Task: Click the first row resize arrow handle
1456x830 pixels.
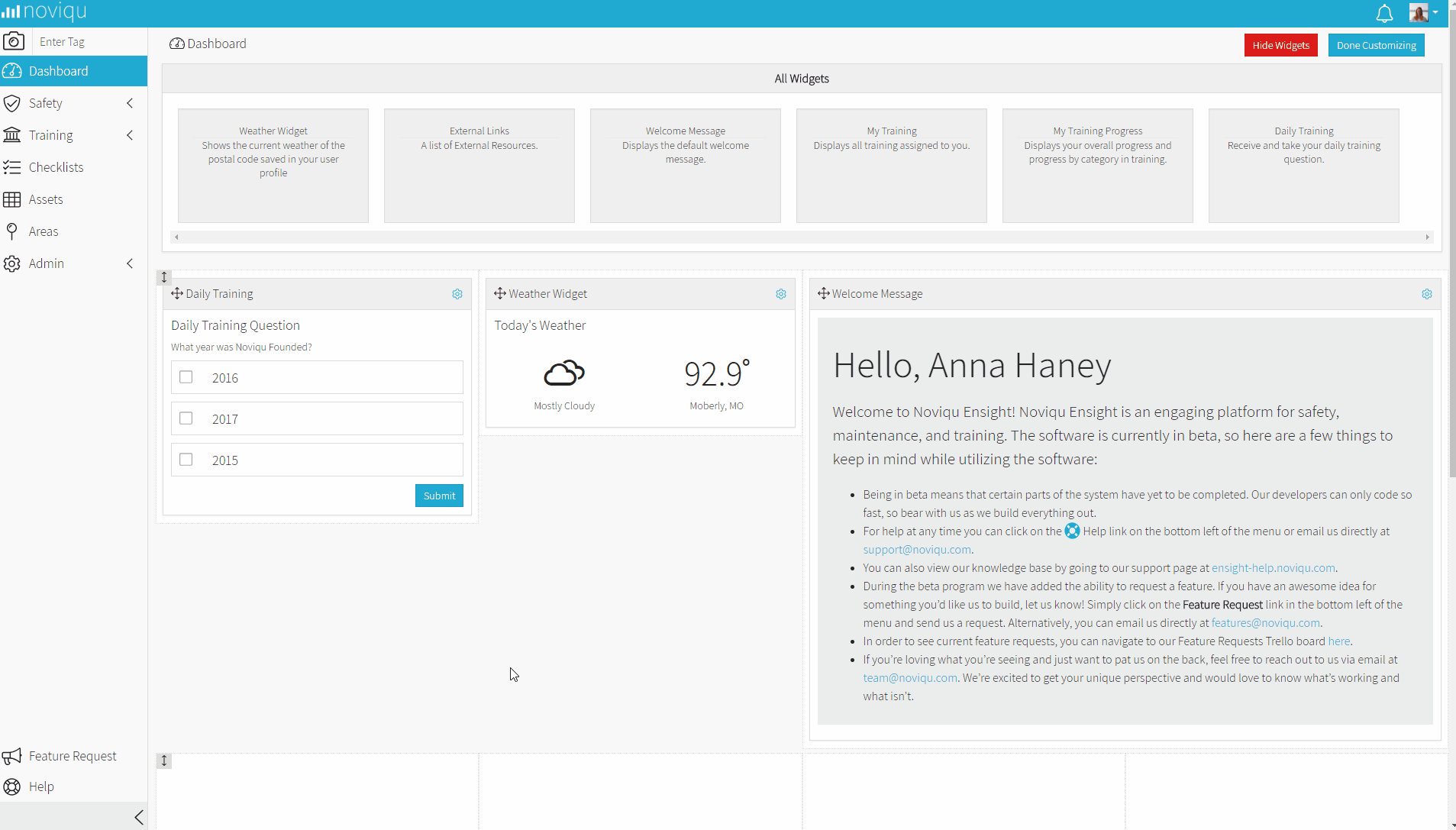Action: click(x=163, y=277)
